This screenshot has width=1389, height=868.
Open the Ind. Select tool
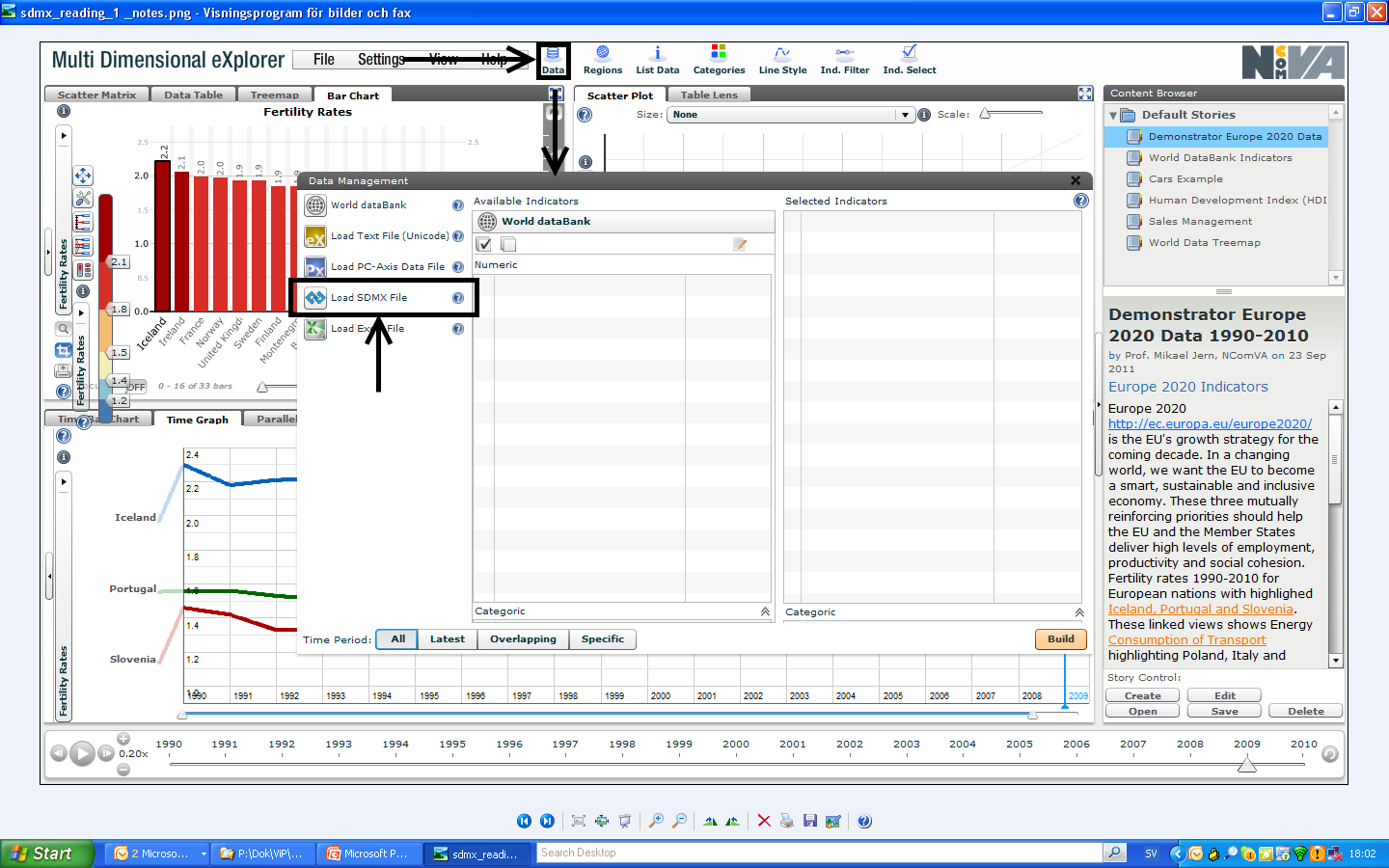click(x=910, y=60)
